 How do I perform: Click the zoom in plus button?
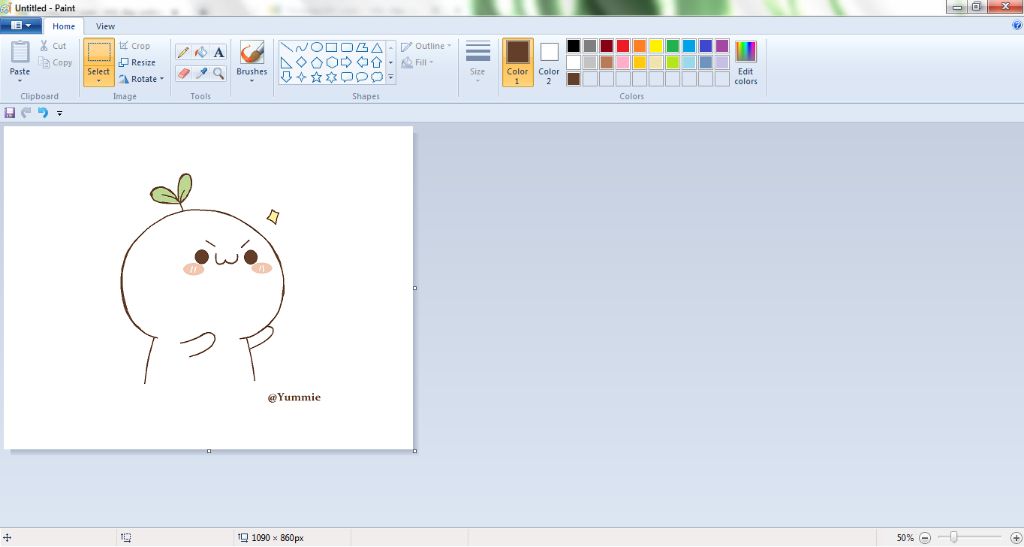click(1016, 538)
